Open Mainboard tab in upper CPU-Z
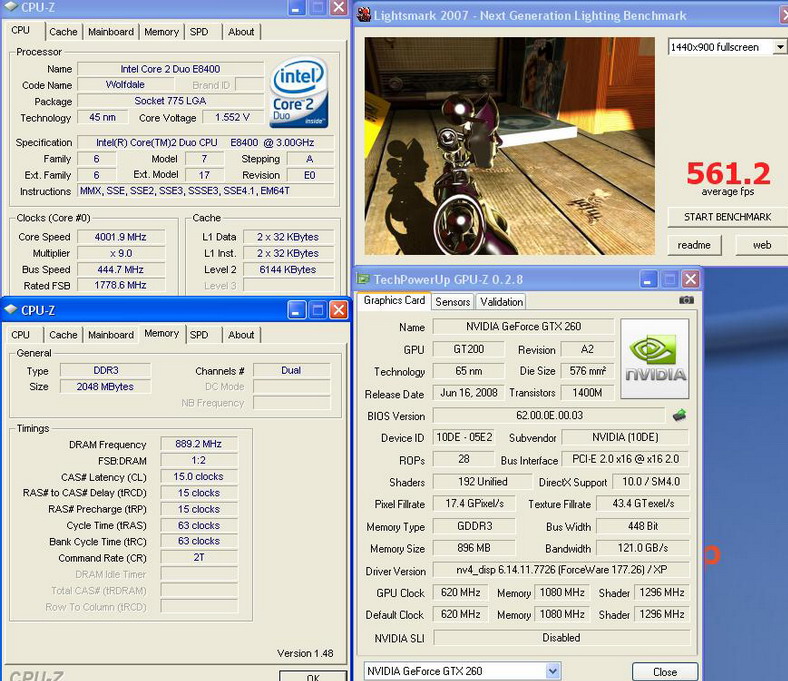788x681 pixels. [x=111, y=32]
